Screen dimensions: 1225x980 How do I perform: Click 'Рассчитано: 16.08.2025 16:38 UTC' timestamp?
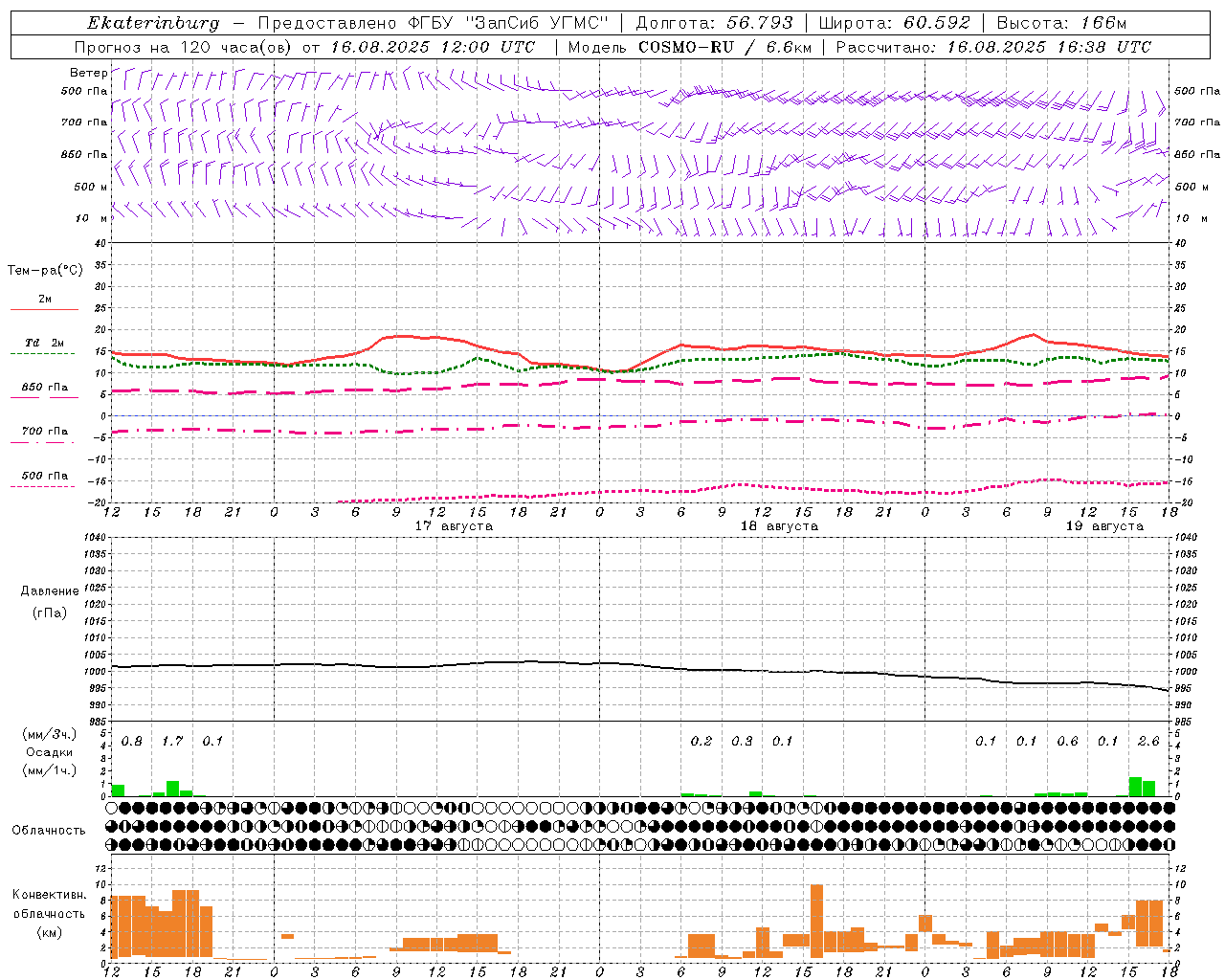point(993,47)
